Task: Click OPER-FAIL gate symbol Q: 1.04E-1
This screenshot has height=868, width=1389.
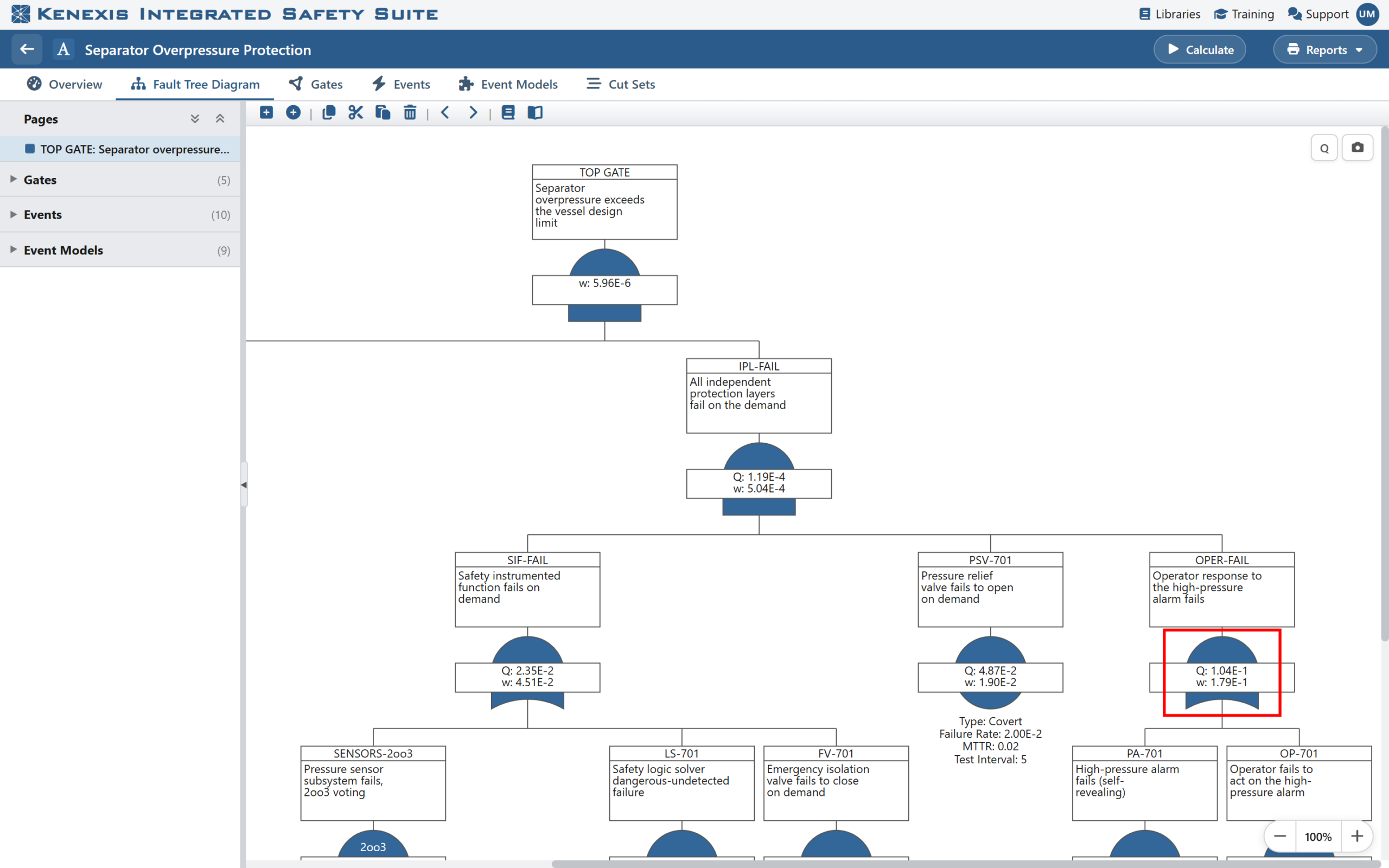Action: click(x=1221, y=673)
